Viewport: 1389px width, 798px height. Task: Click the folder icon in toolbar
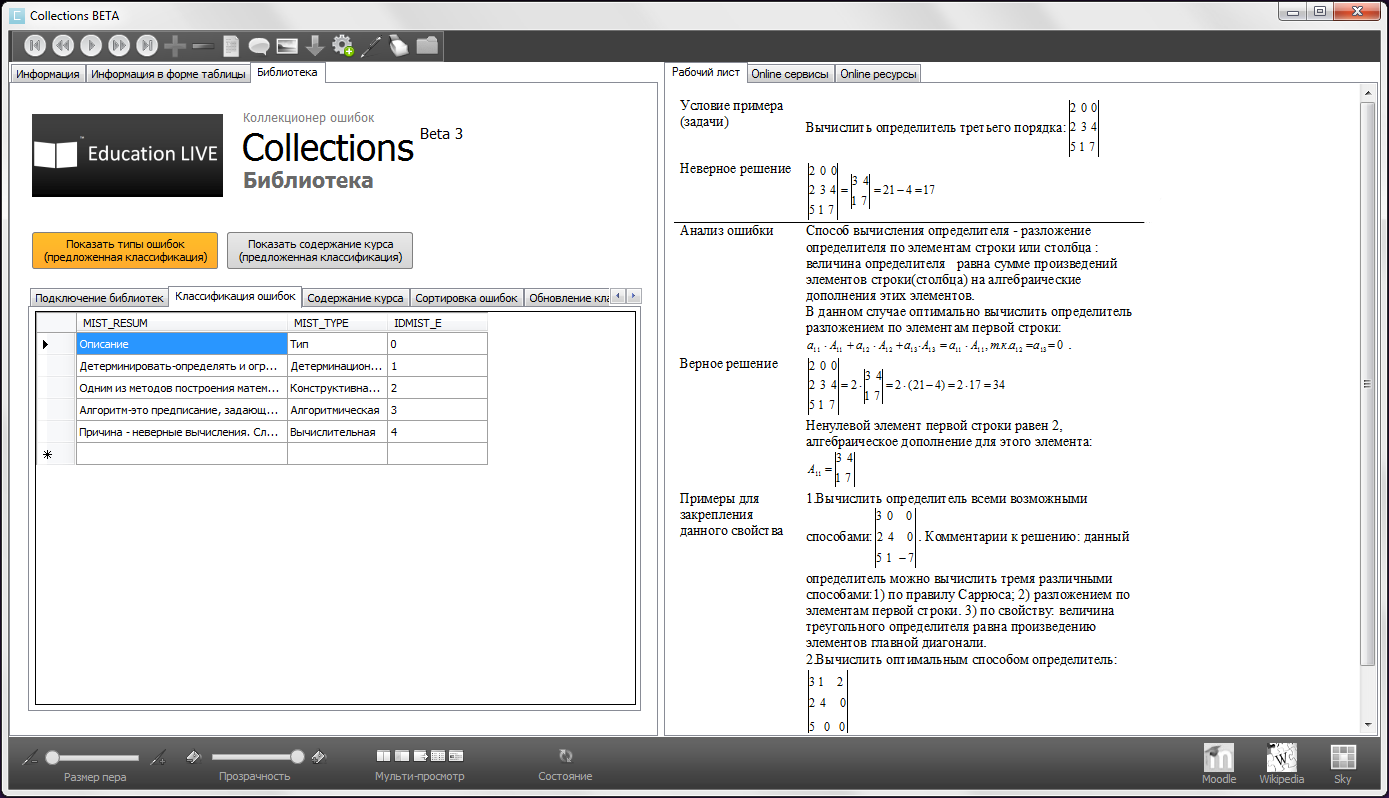(x=427, y=45)
